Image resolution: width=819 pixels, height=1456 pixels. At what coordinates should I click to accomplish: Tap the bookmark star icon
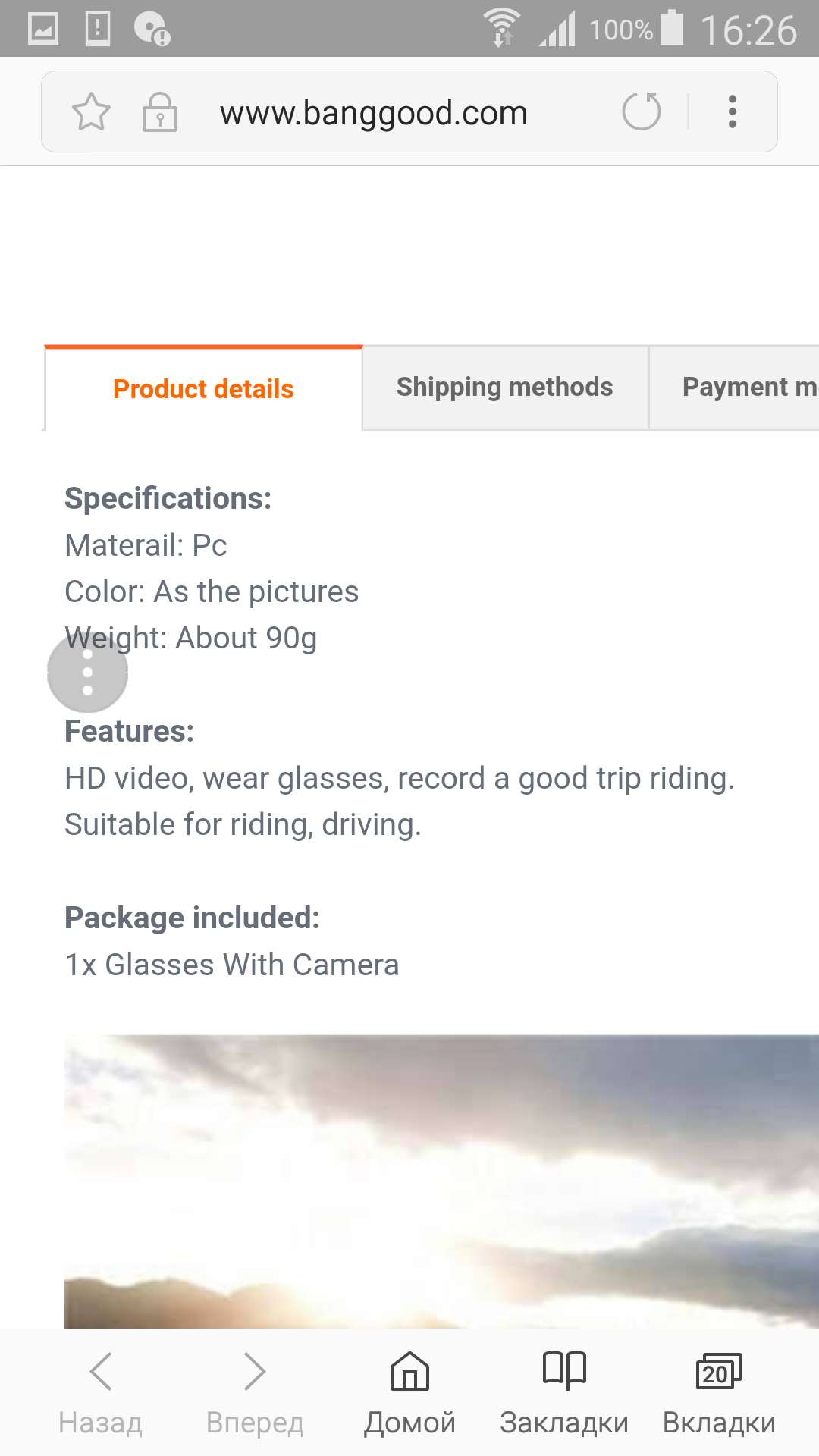(91, 111)
